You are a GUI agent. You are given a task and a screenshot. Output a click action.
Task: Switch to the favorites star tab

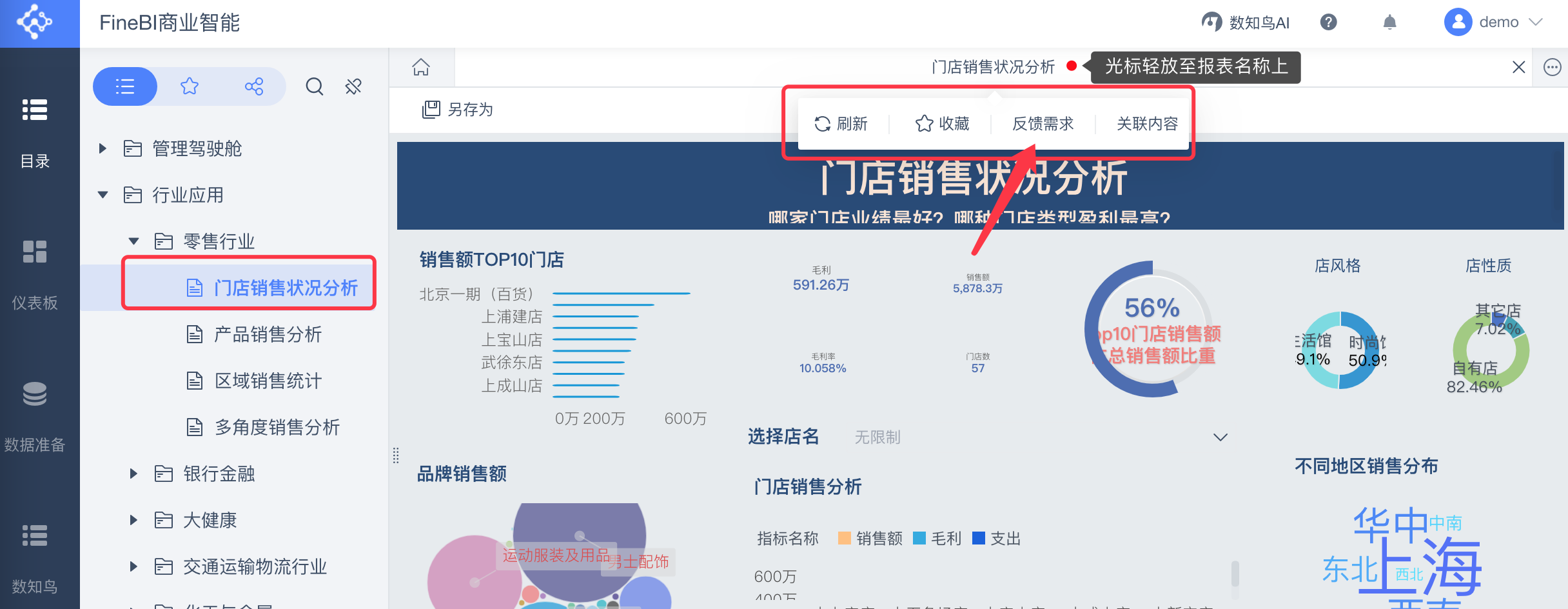click(190, 86)
